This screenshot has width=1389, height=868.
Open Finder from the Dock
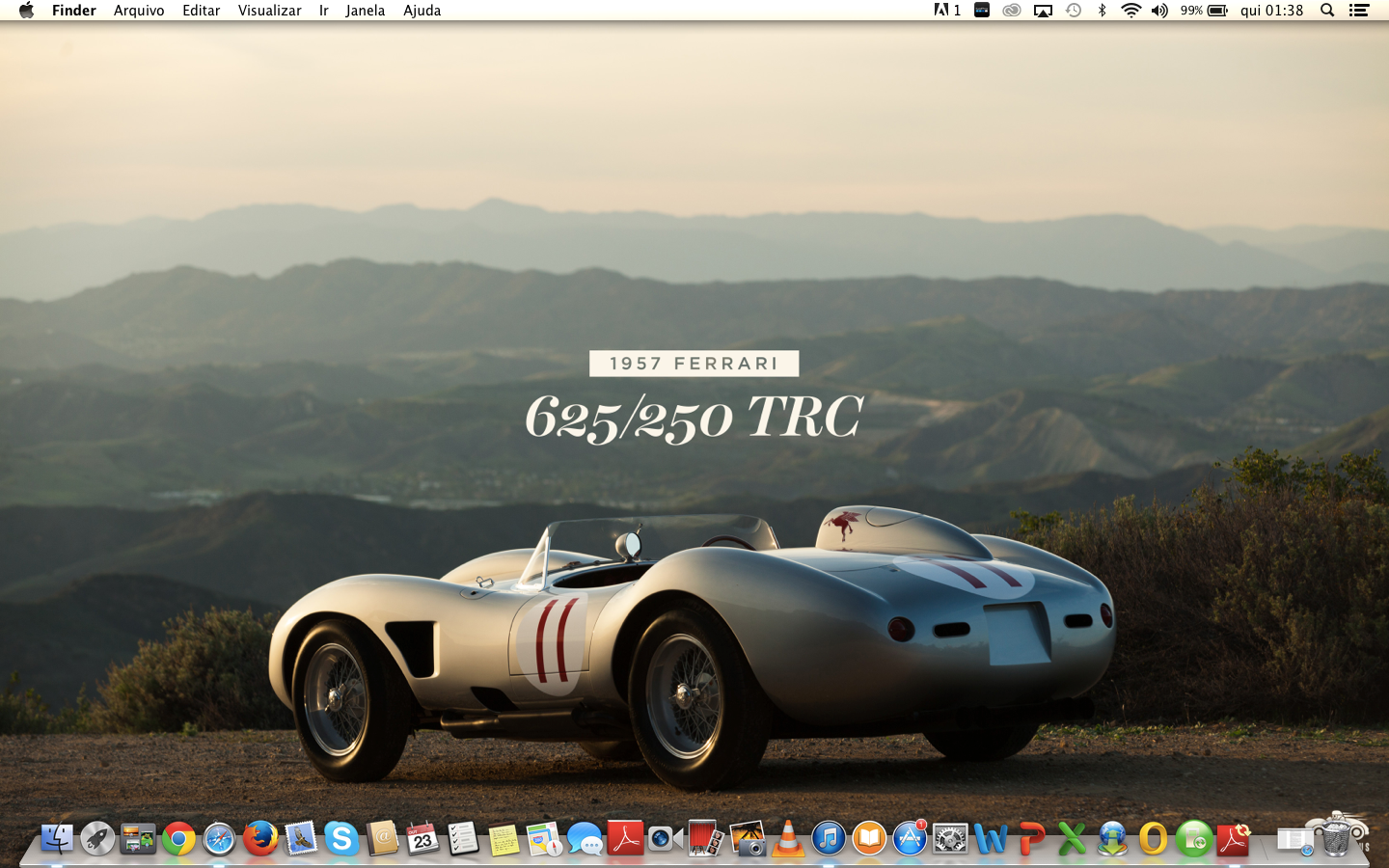point(57,838)
